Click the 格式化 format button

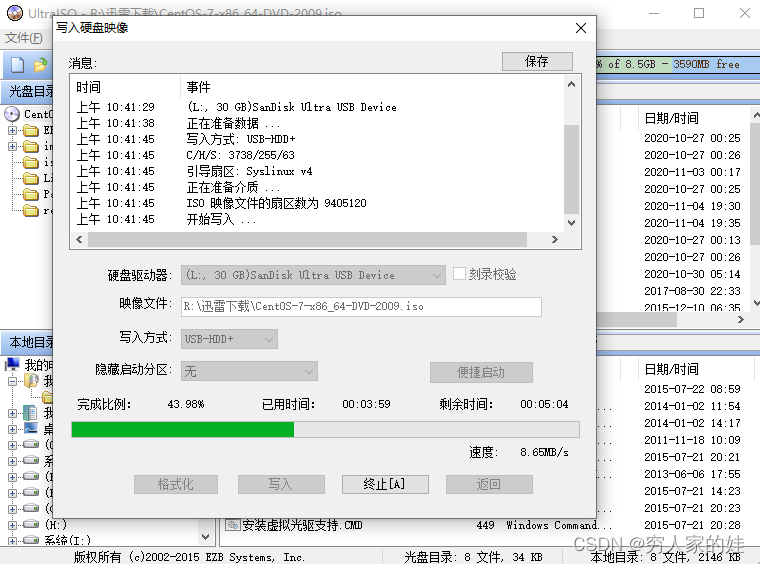coord(176,484)
